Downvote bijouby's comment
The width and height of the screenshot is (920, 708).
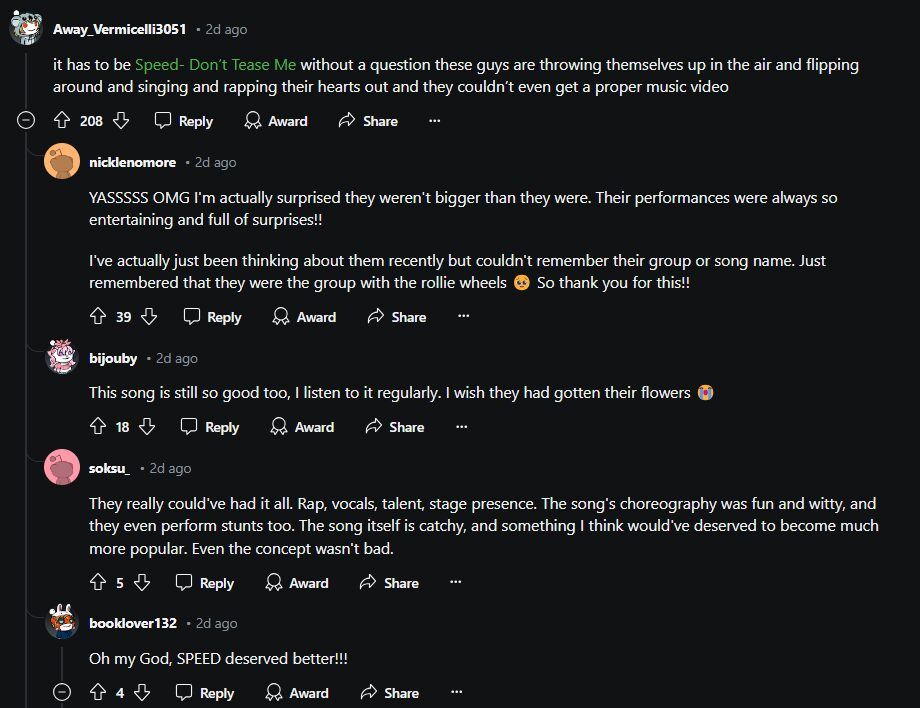(147, 427)
